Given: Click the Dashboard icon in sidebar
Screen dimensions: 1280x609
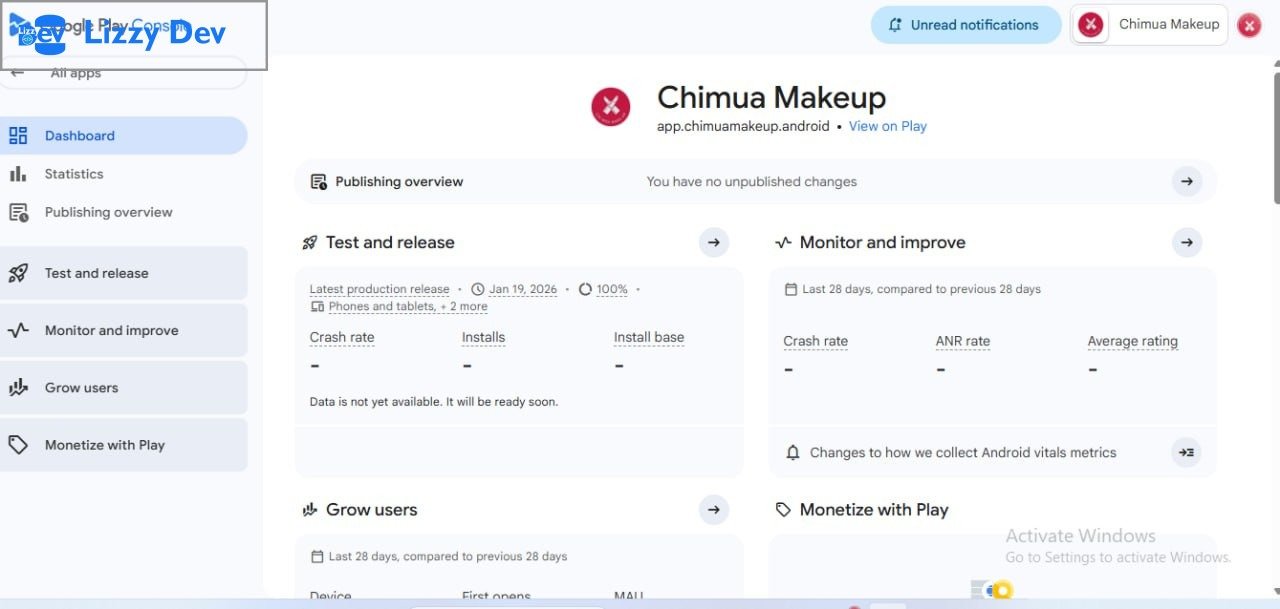Looking at the screenshot, I should 18,136.
